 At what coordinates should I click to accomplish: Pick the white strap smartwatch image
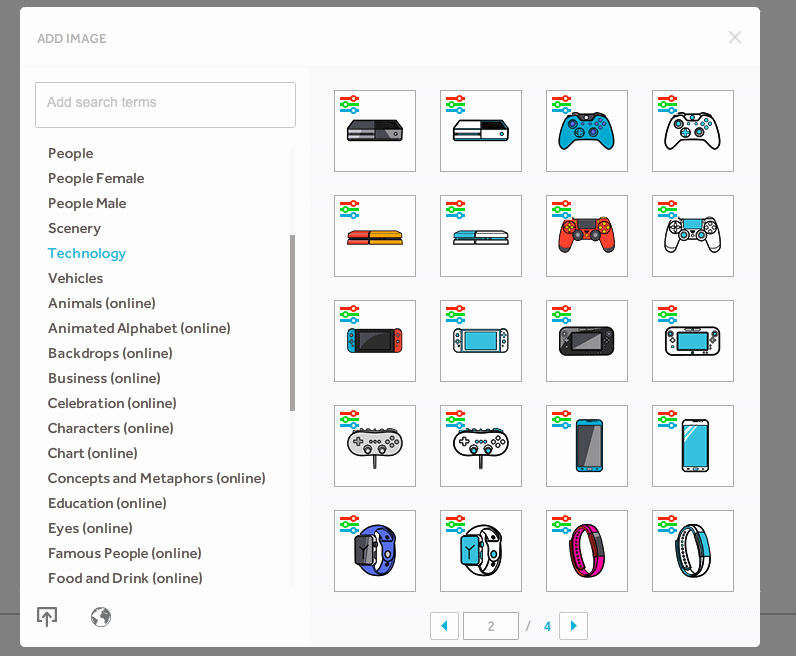pos(481,551)
